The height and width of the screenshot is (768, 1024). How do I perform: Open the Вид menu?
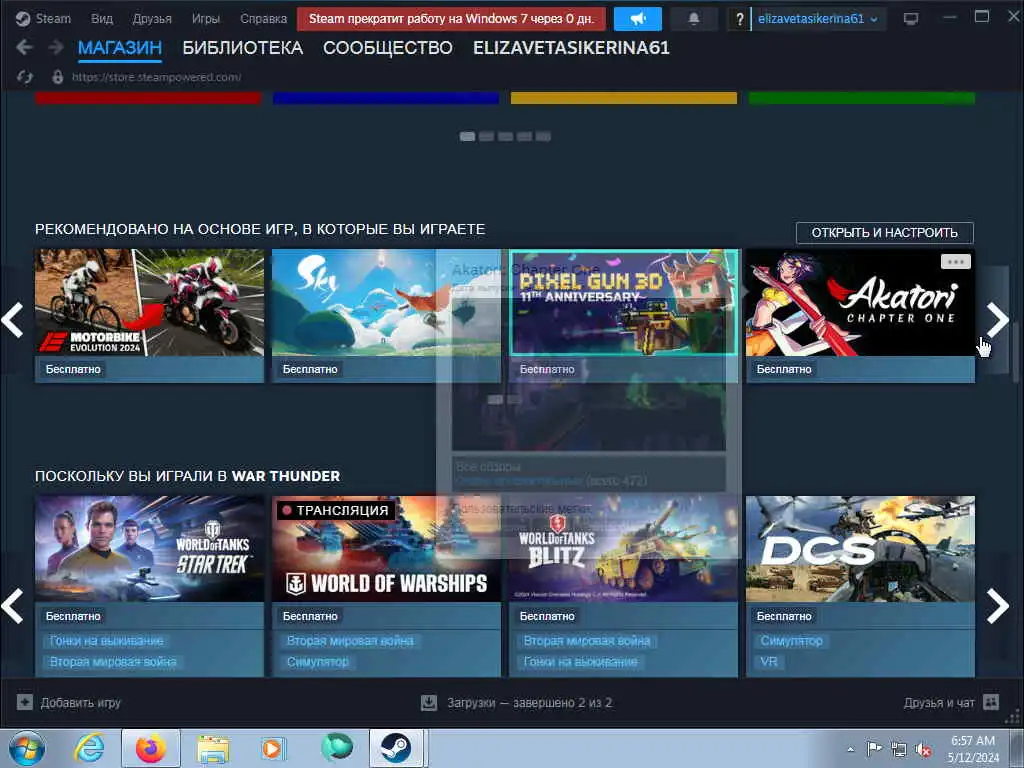[101, 19]
